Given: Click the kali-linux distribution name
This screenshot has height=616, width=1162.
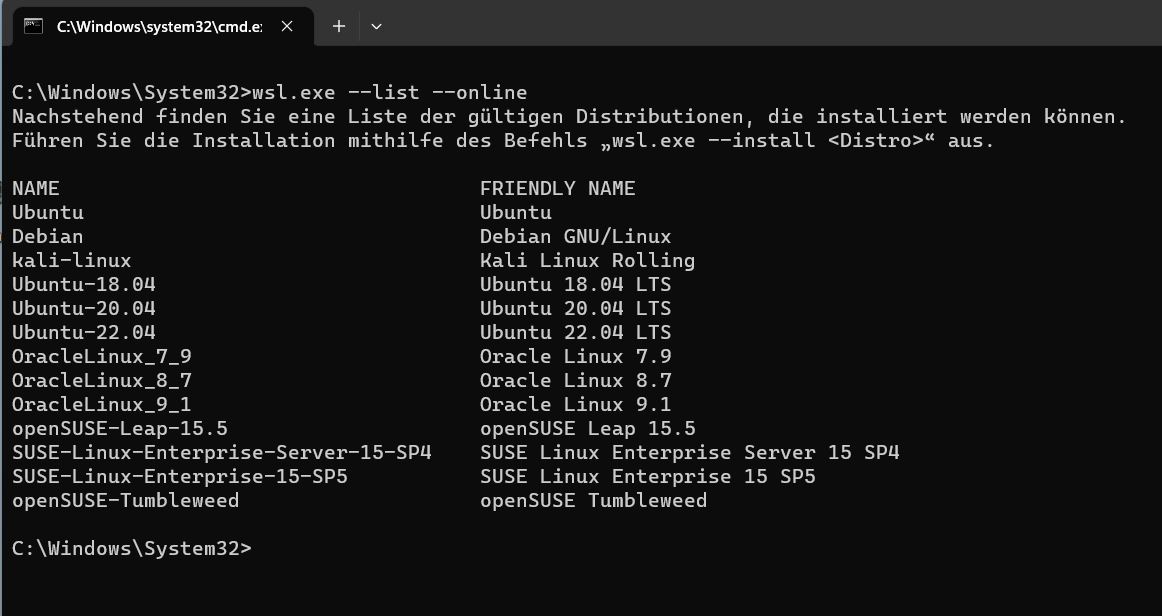Looking at the screenshot, I should pos(72,260).
